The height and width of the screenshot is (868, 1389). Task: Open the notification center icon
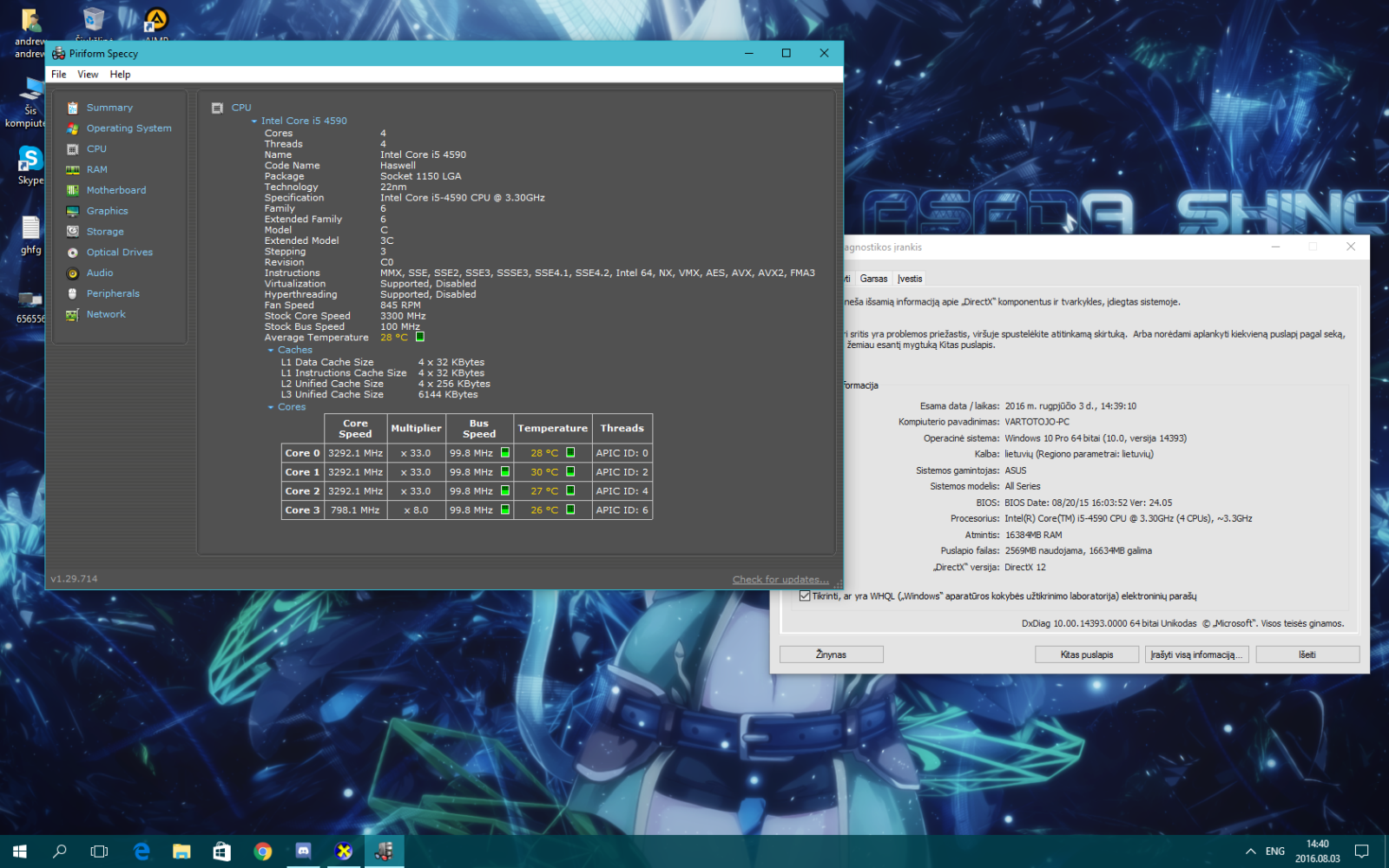click(1362, 852)
